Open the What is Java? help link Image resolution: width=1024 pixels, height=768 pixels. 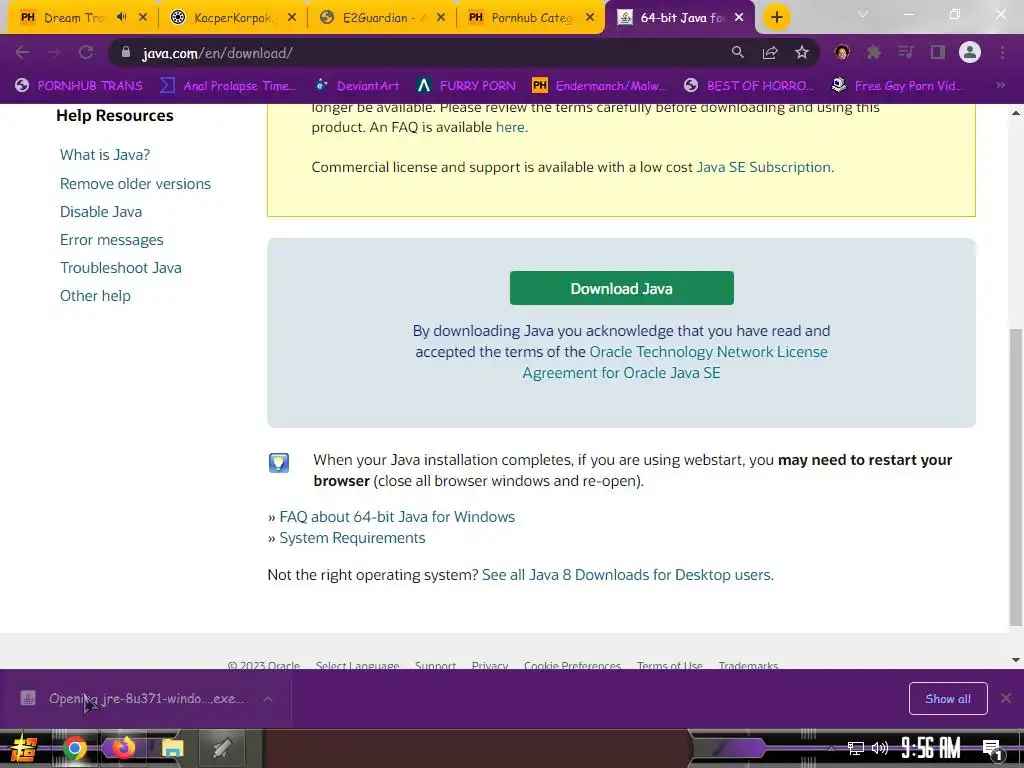tap(105, 155)
